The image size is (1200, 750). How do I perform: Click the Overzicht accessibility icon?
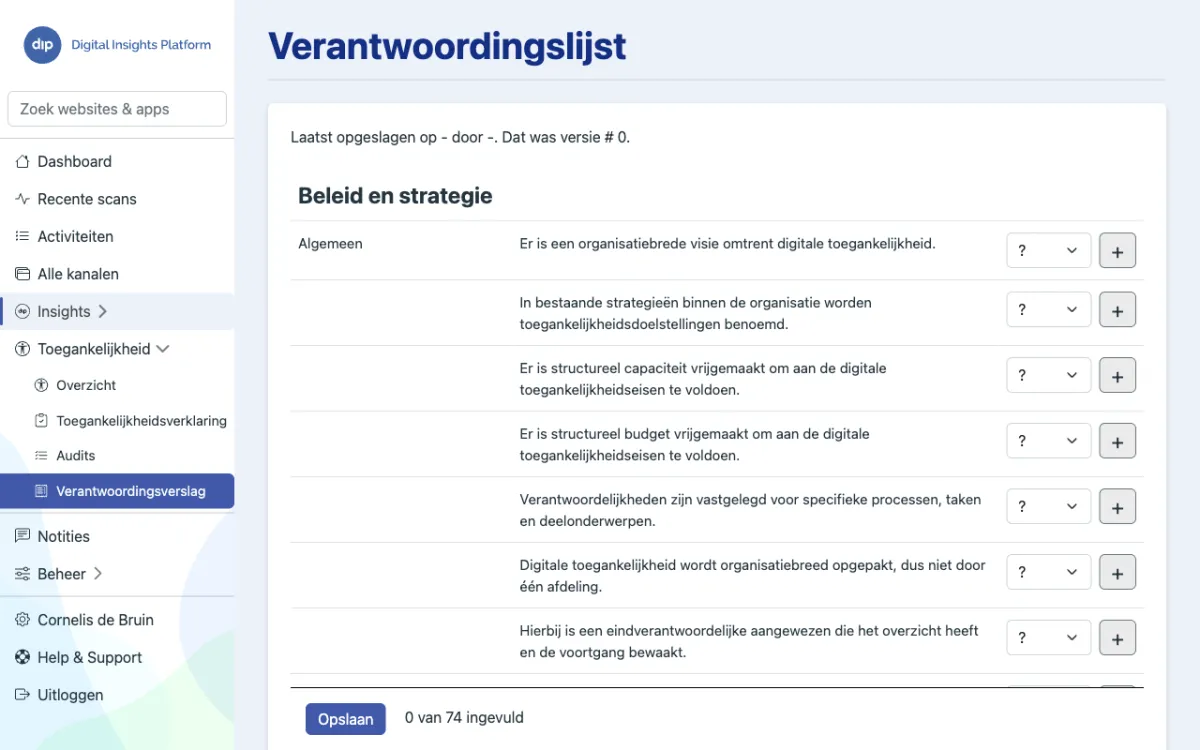pyautogui.click(x=41, y=385)
